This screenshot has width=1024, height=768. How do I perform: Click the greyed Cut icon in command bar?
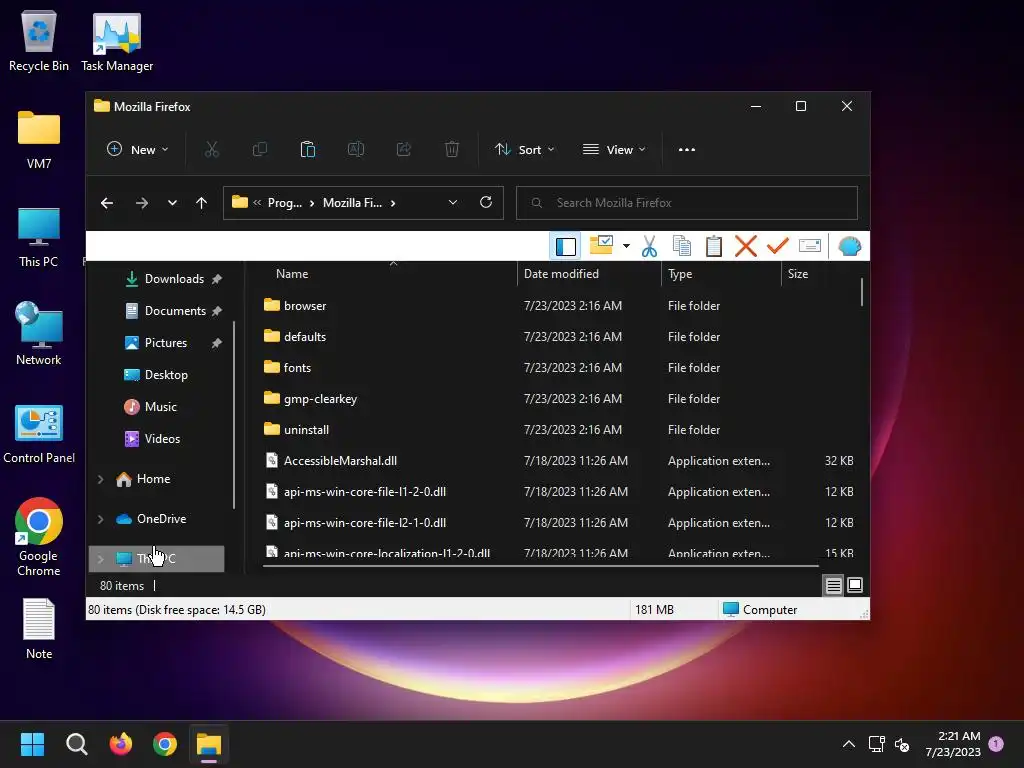point(212,150)
